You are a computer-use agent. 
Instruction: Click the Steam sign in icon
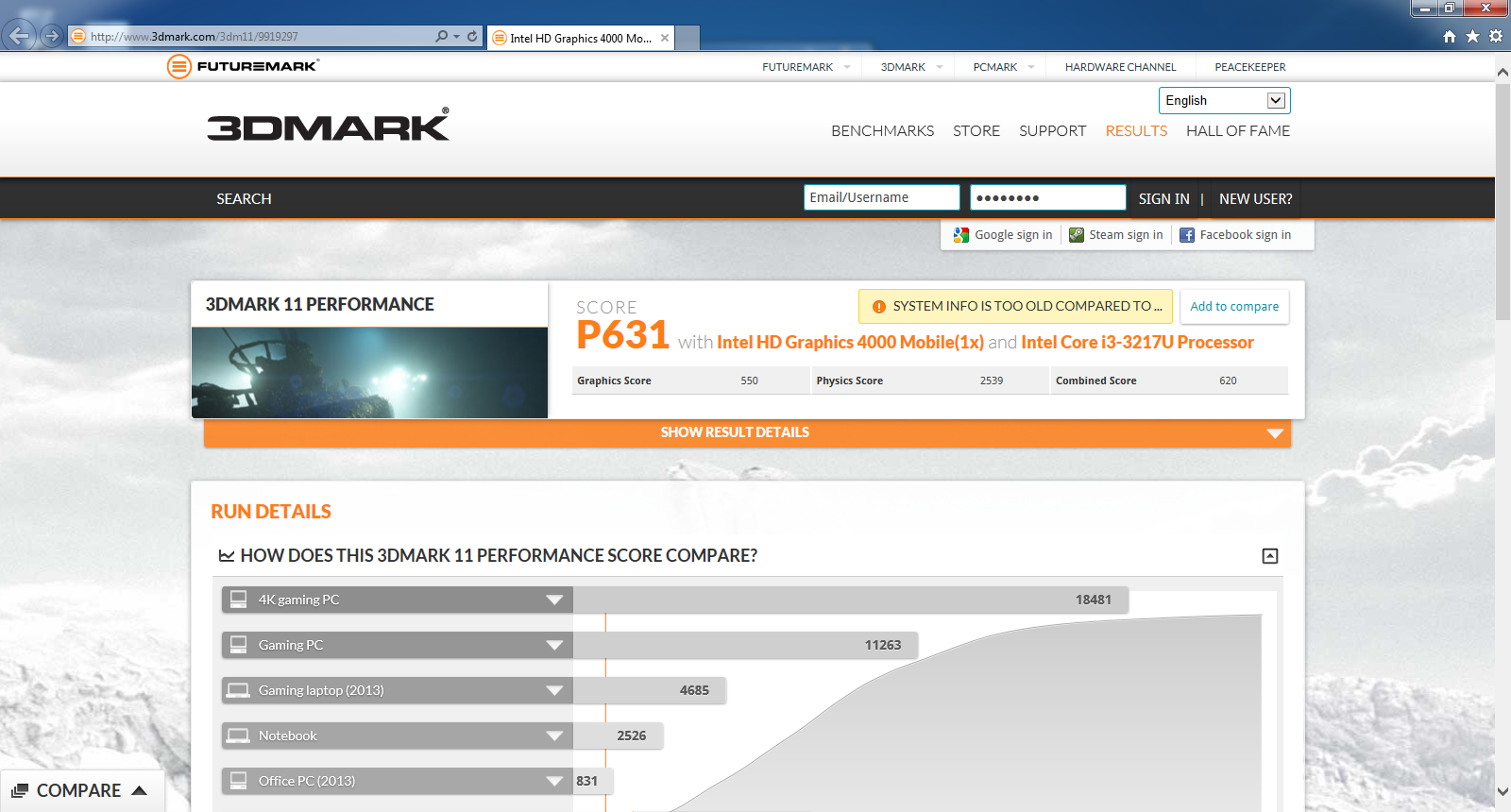point(1077,235)
